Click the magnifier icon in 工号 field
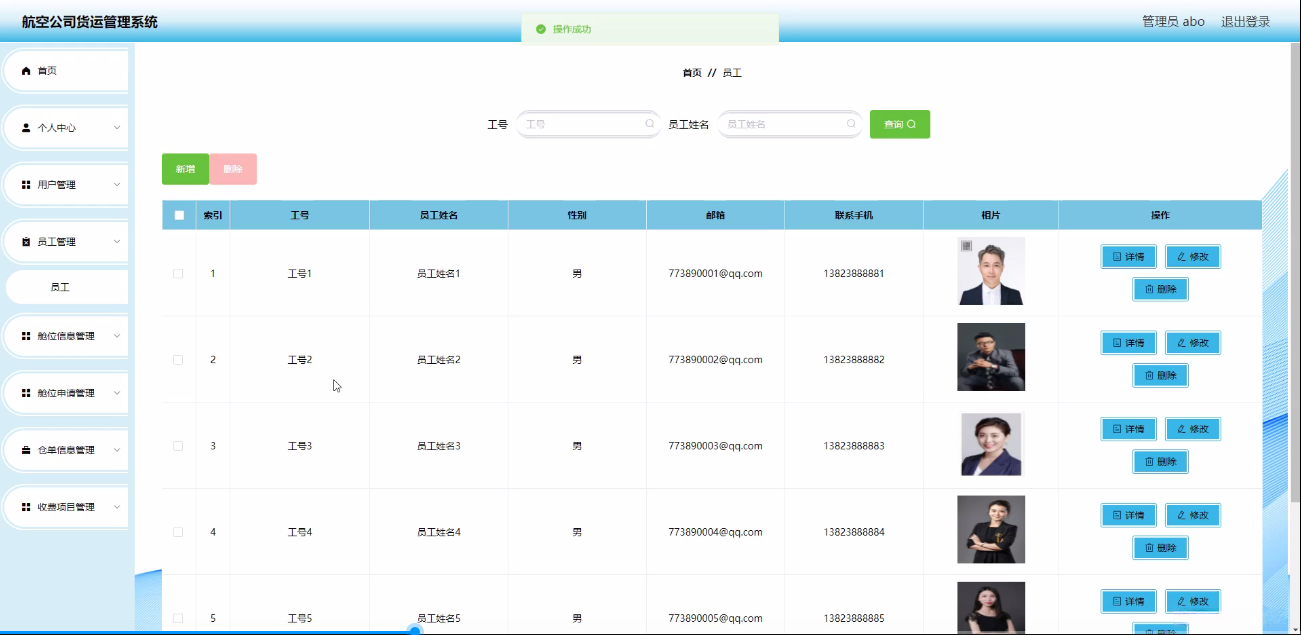This screenshot has width=1301, height=635. click(649, 124)
